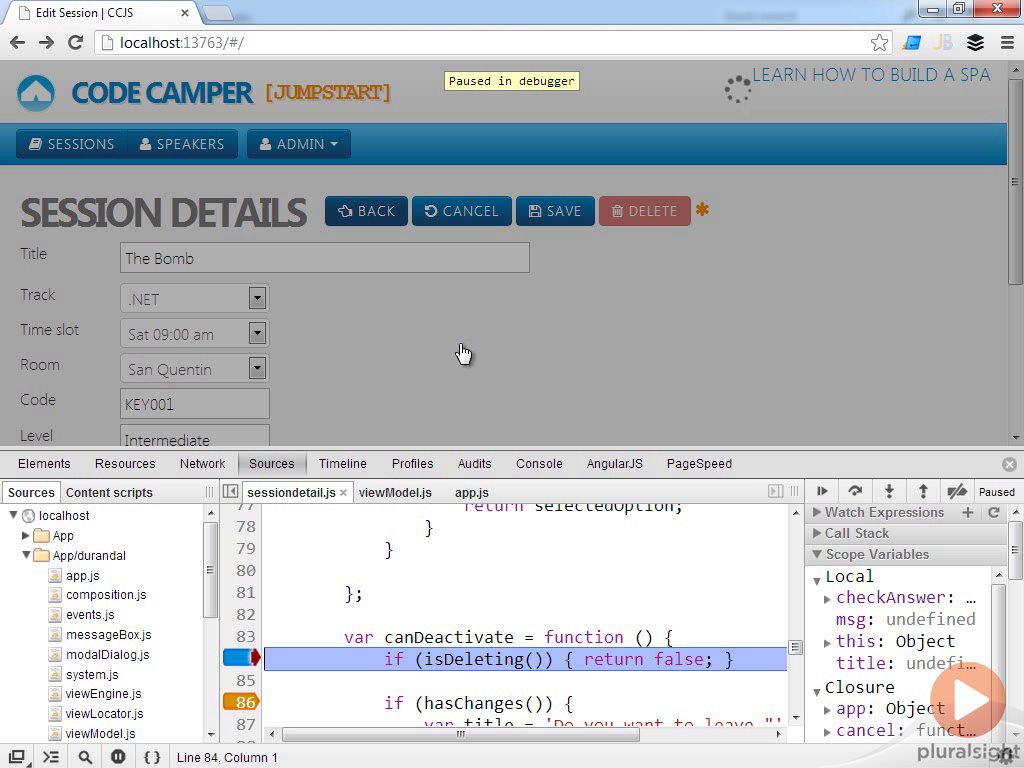Image resolution: width=1024 pixels, height=768 pixels.
Task: Click the Code input field
Action: pos(195,404)
